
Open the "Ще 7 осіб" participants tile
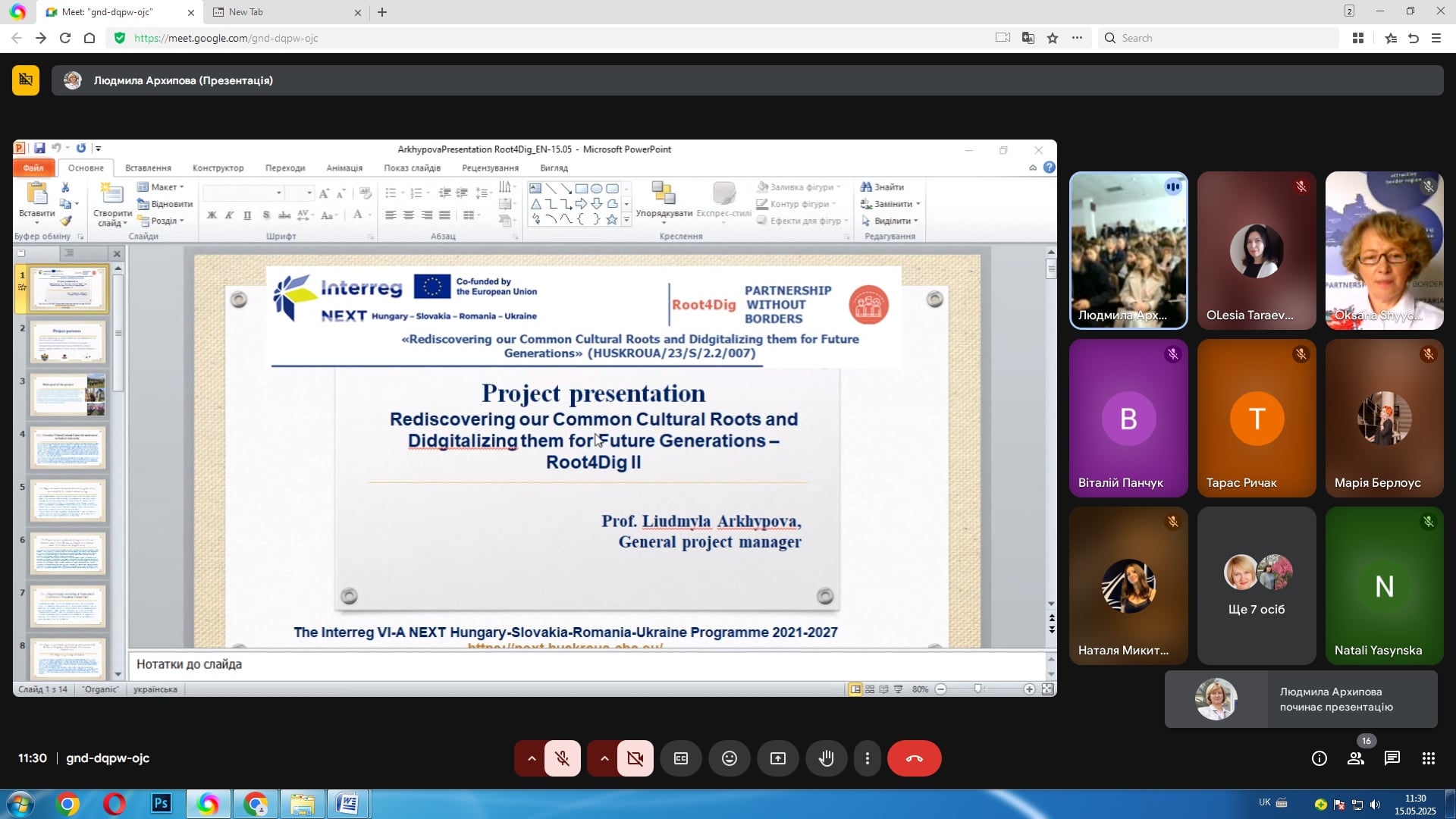tap(1257, 585)
